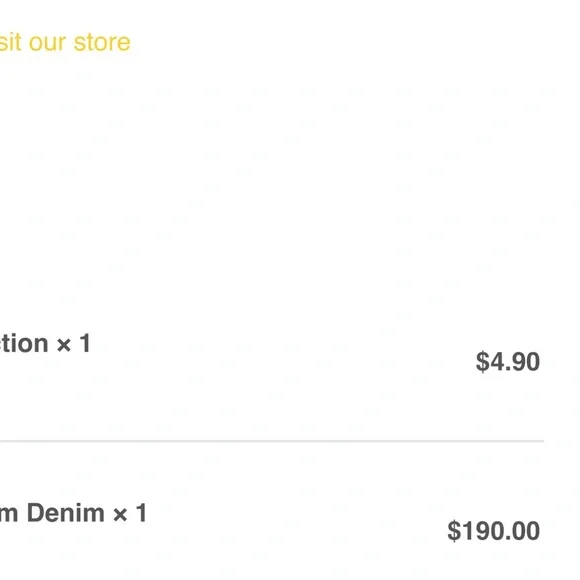
Task: Select the item name ending in 'ction'
Action: 24,343
